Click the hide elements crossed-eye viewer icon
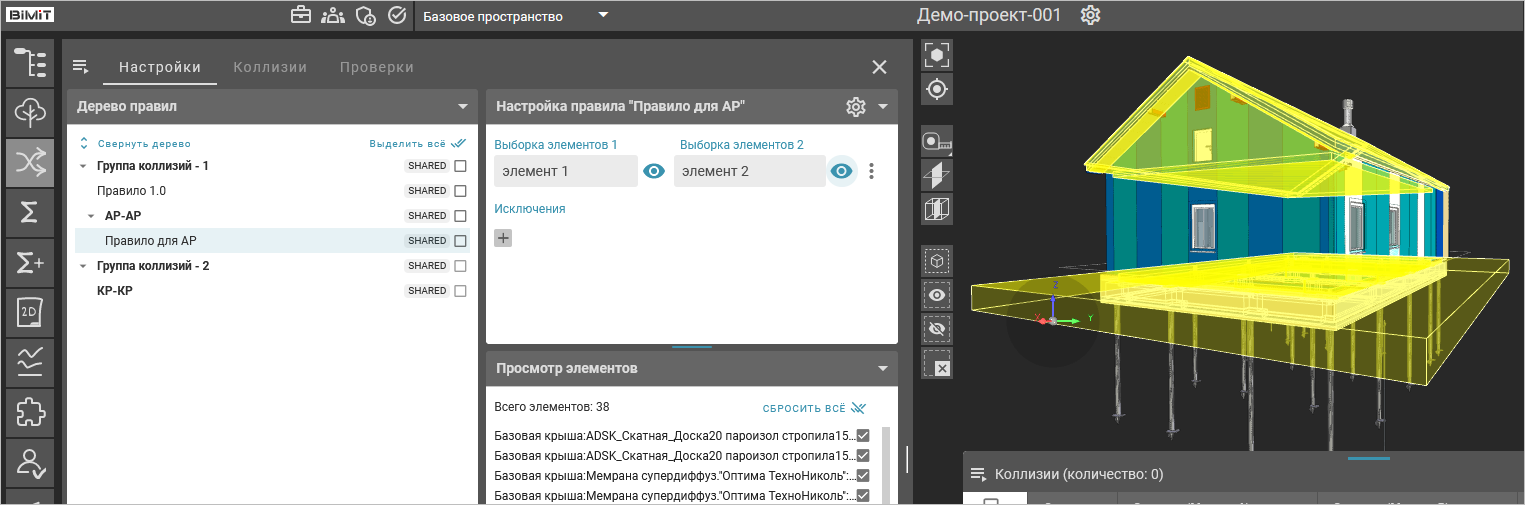Viewport: 1525px width, 505px height. point(937,329)
